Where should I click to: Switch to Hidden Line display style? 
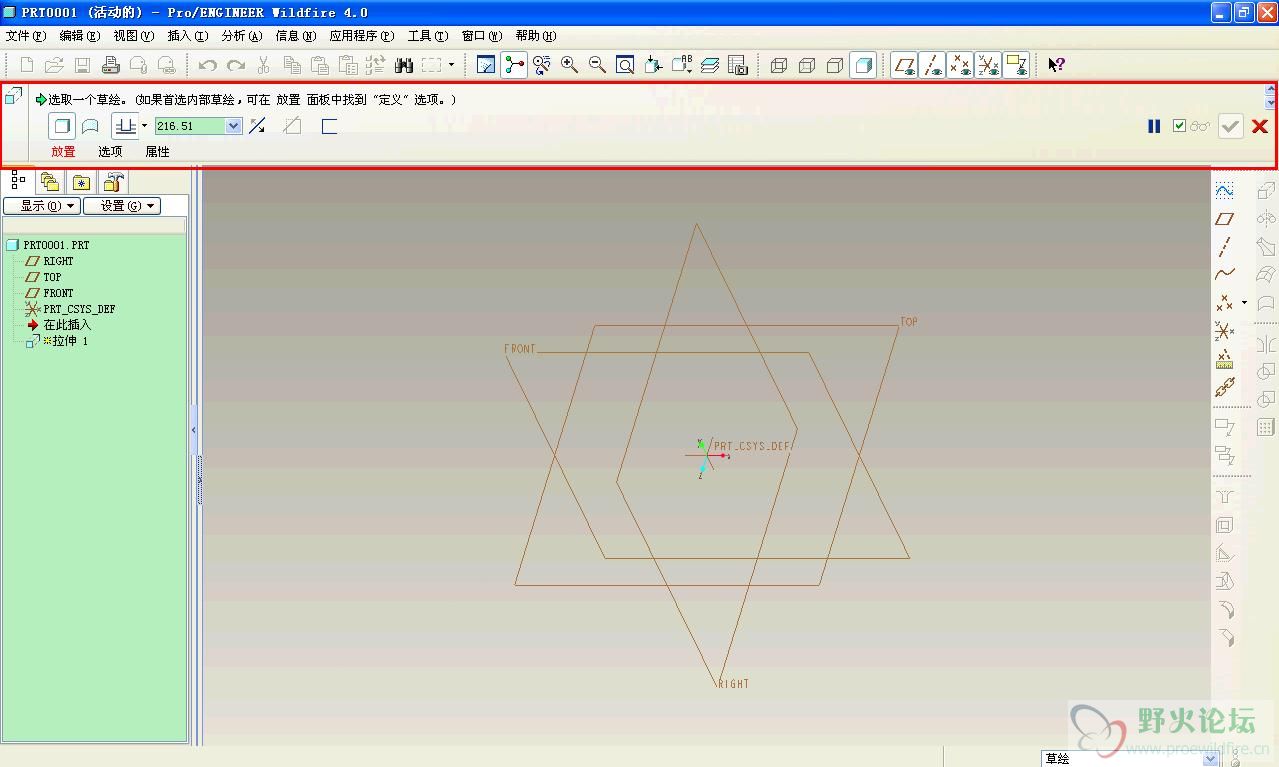[807, 65]
